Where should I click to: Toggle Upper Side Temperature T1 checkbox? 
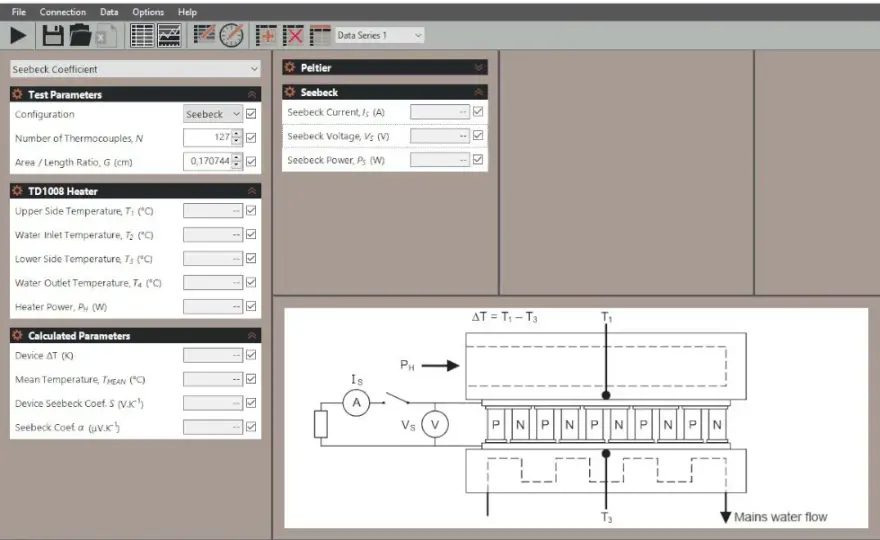[x=251, y=210]
